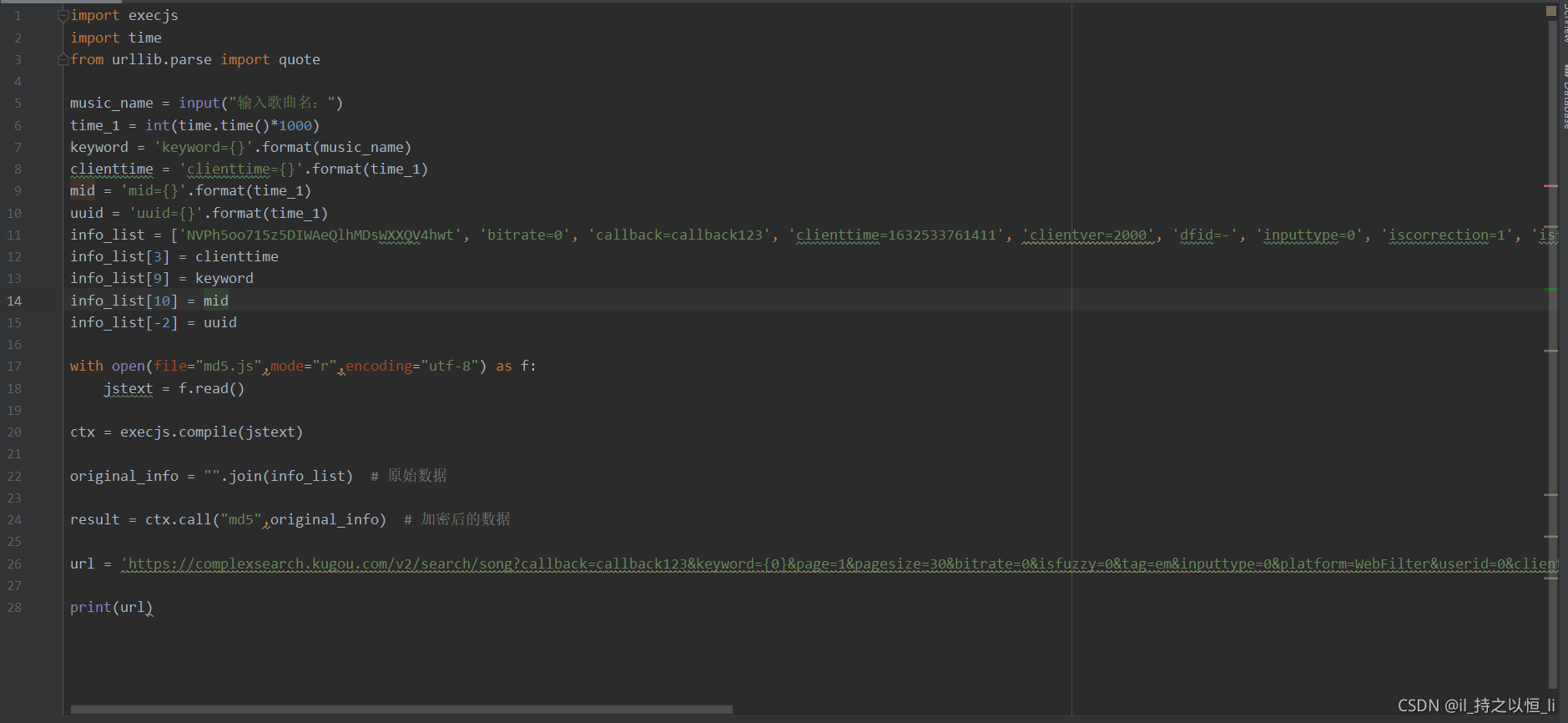The height and width of the screenshot is (723, 1568).
Task: Click the '# 原始数据' comment
Action: tap(409, 476)
